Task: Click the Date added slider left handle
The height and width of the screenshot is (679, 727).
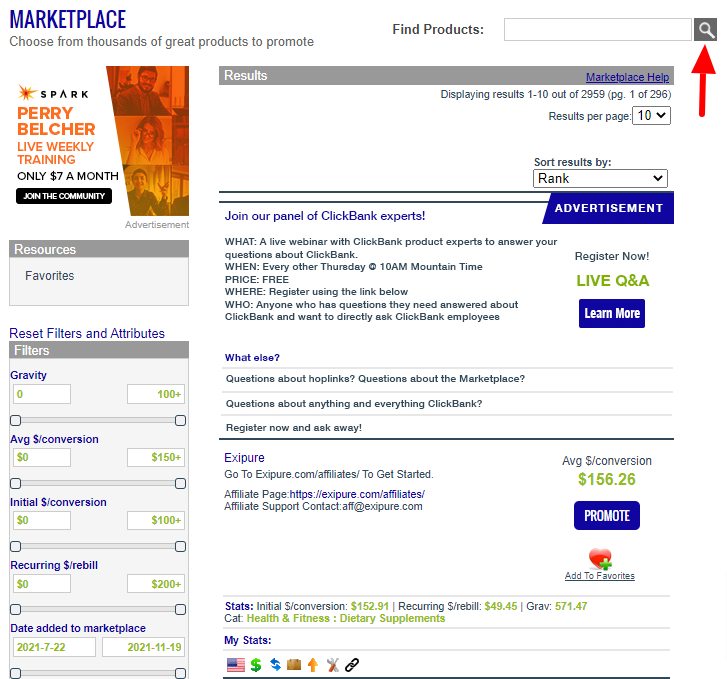Action: pyautogui.click(x=15, y=673)
